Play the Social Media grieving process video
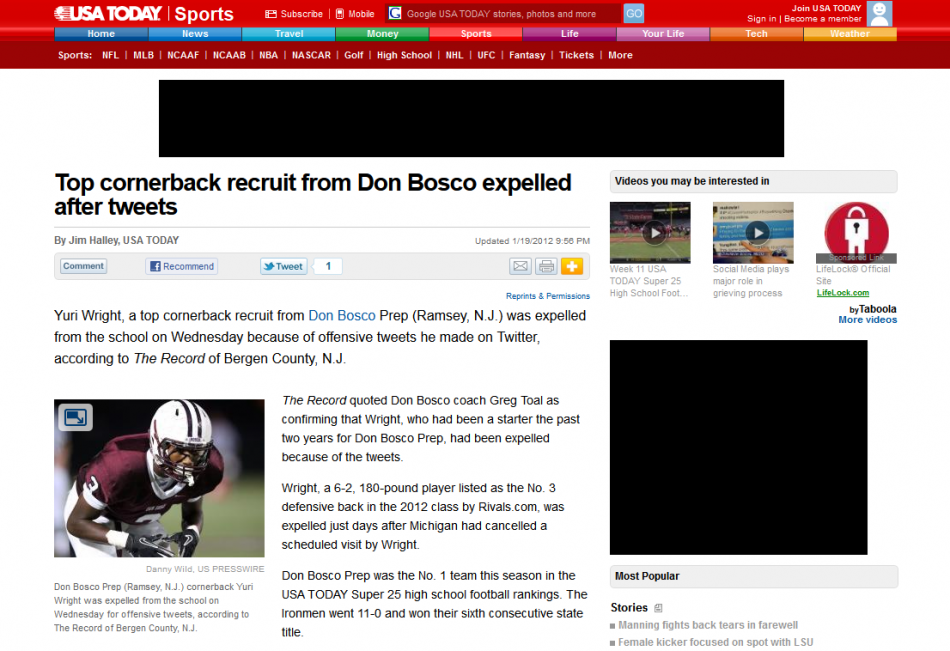This screenshot has width=950, height=651. click(x=753, y=232)
